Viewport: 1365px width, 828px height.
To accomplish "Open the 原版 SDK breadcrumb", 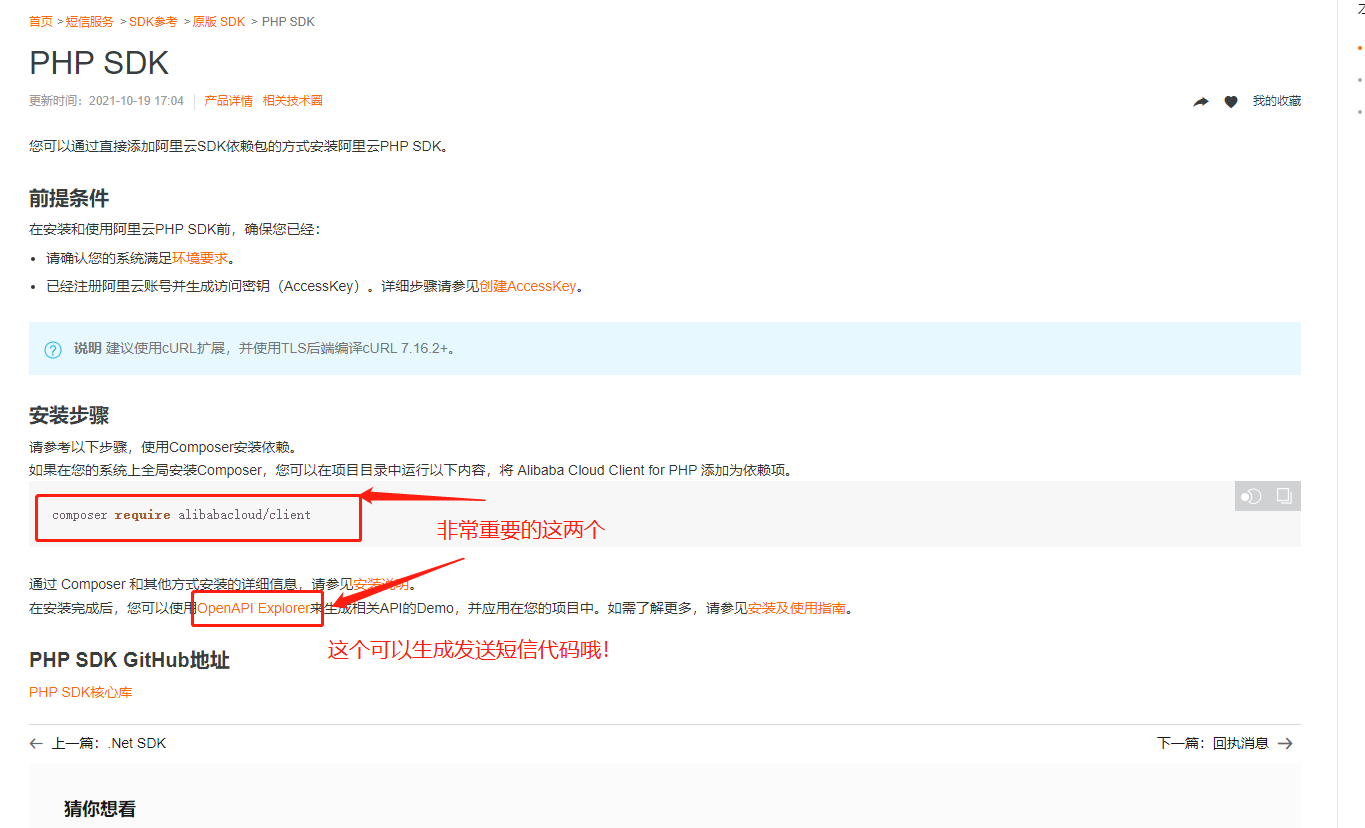I will coord(218,22).
